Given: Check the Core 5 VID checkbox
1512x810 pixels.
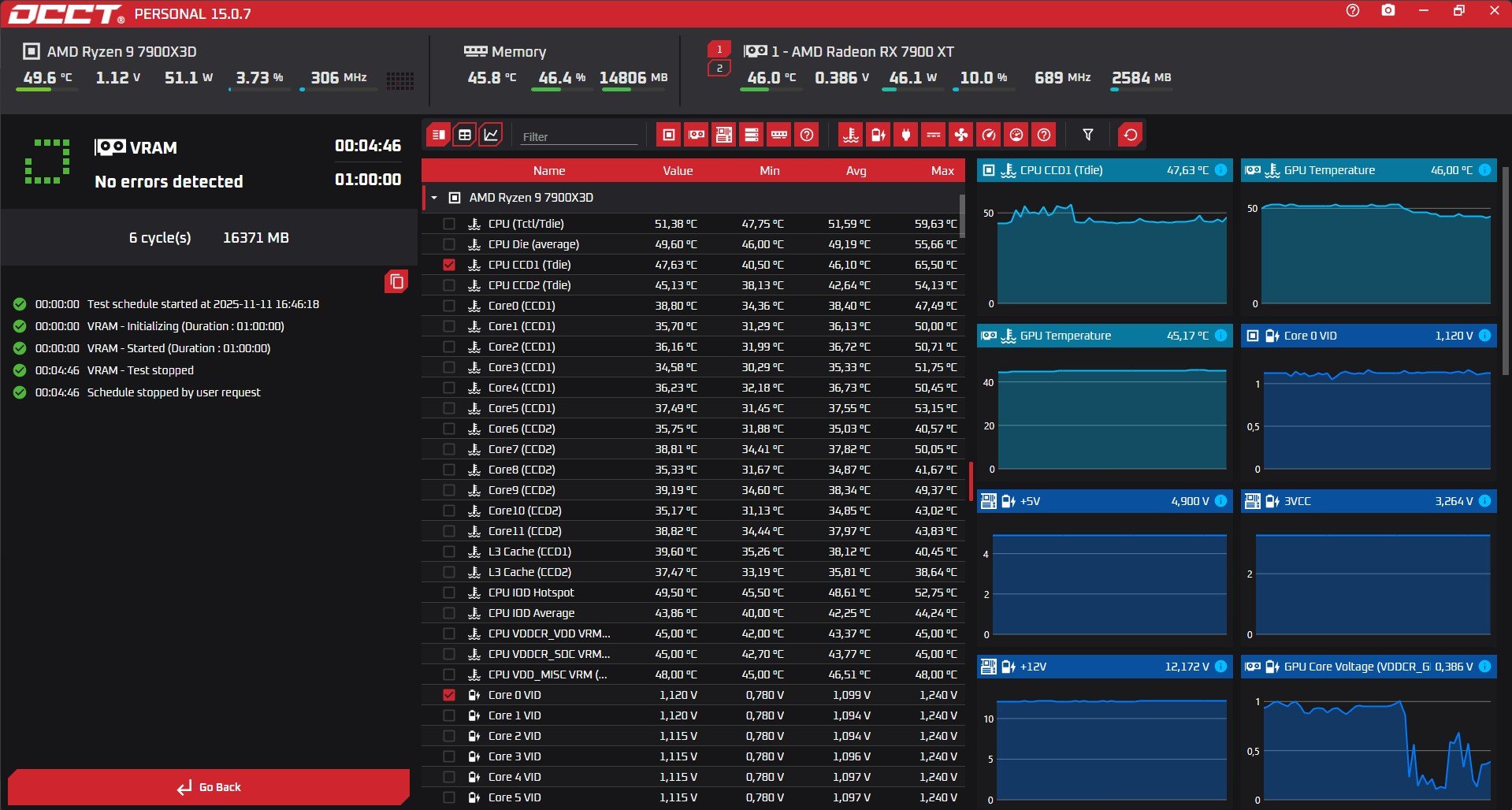Looking at the screenshot, I should [x=449, y=797].
